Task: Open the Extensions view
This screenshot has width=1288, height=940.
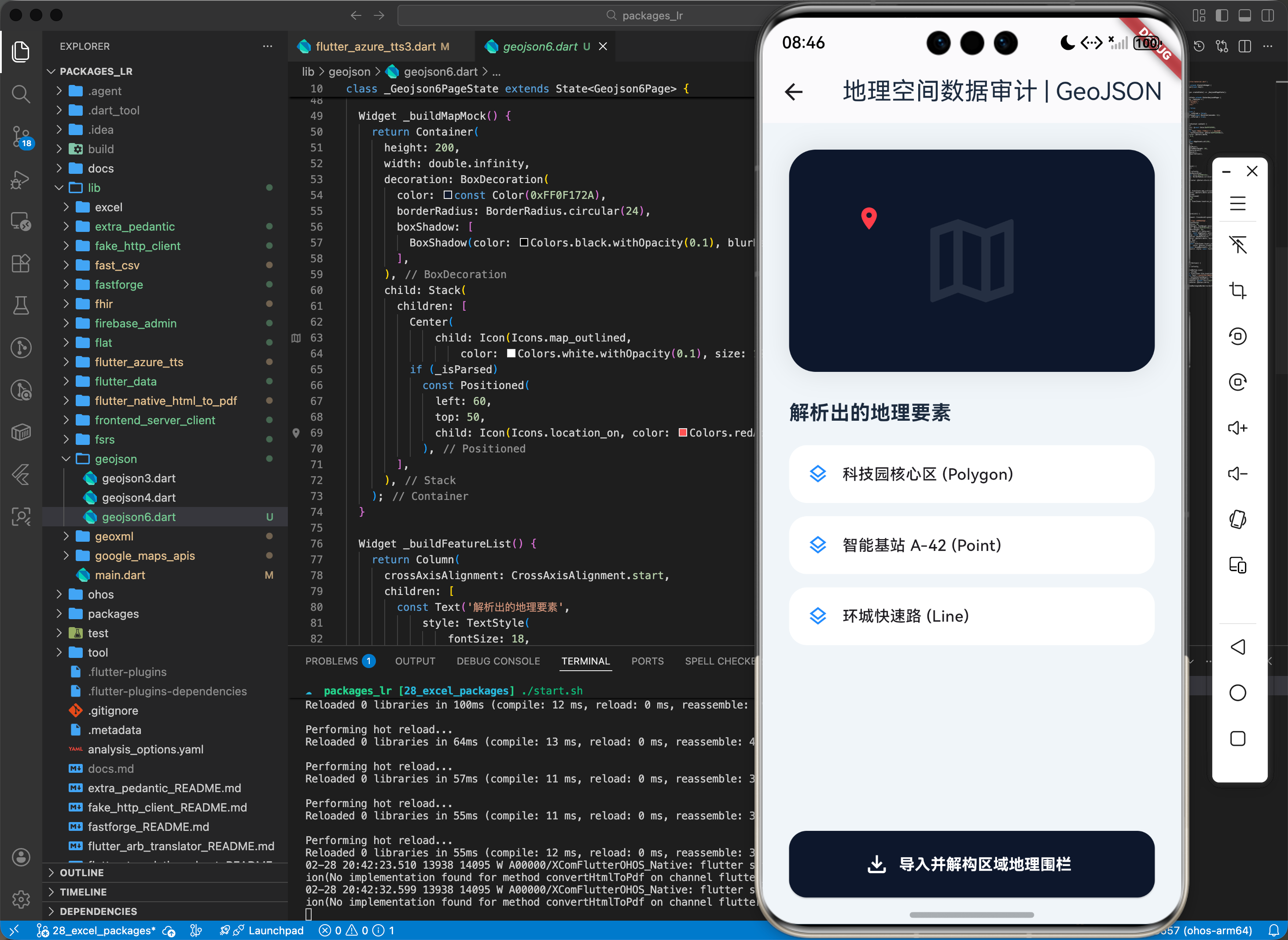Action: (21, 264)
